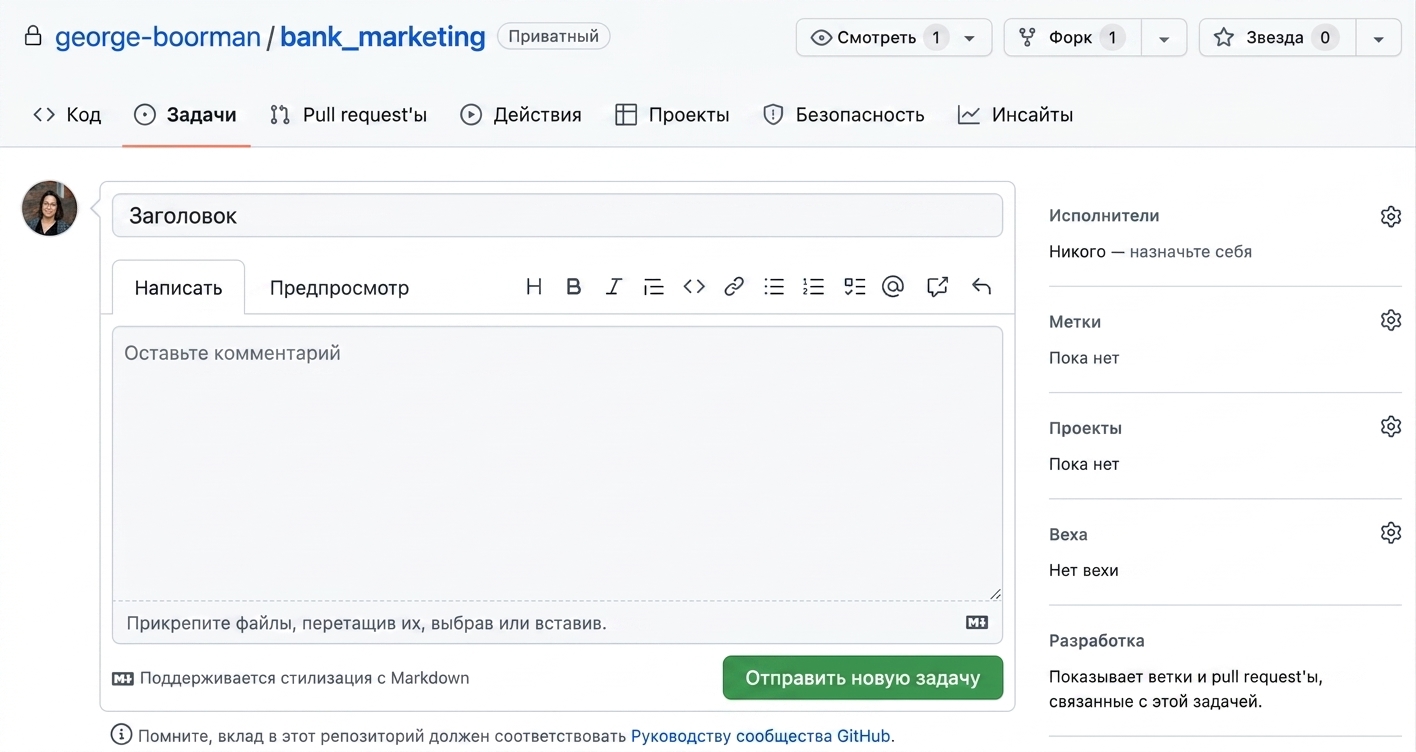The image size is (1416, 752).
Task: Open the Безопасность tab
Action: pyautogui.click(x=843, y=115)
